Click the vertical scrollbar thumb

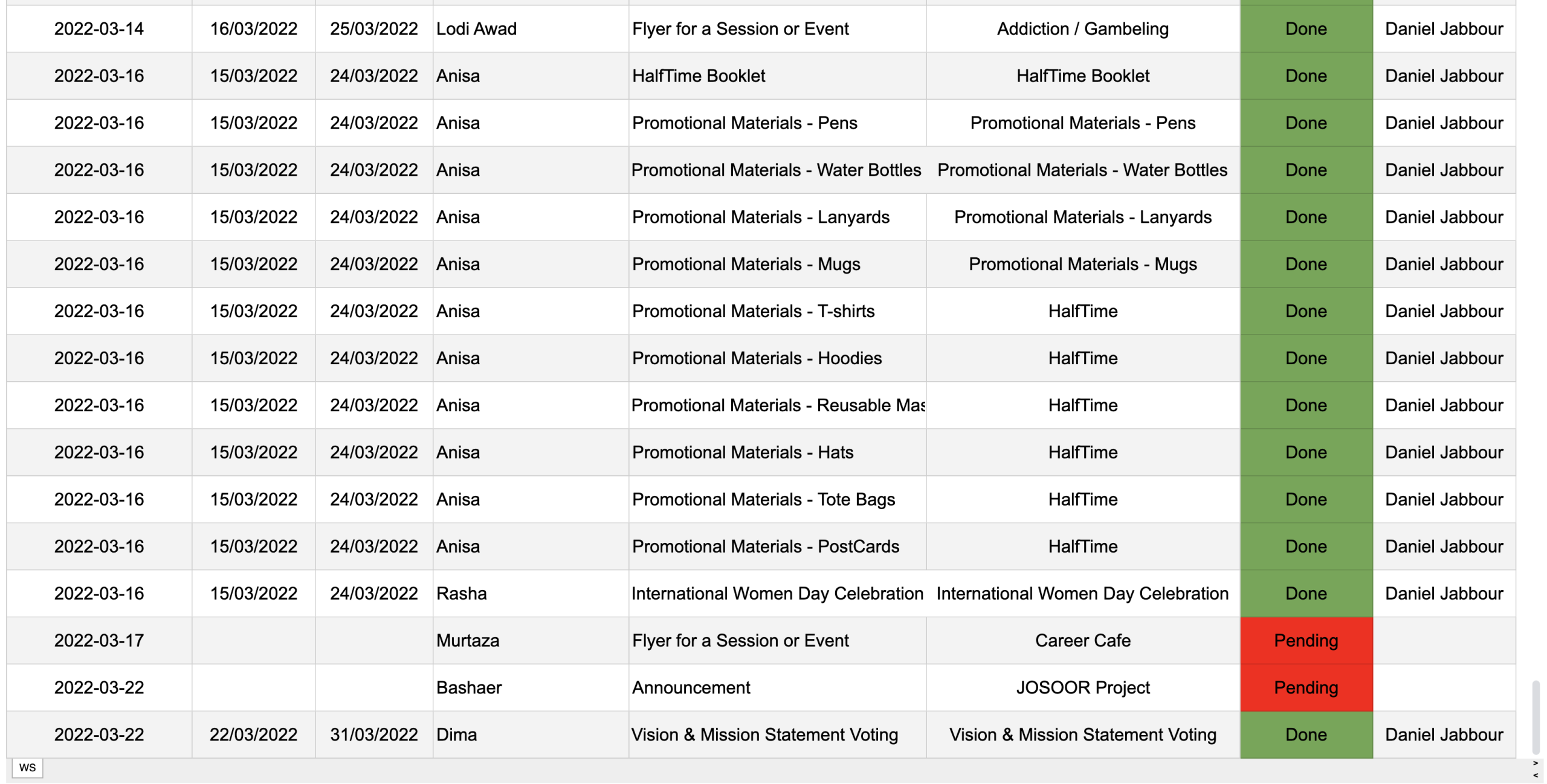[1536, 718]
